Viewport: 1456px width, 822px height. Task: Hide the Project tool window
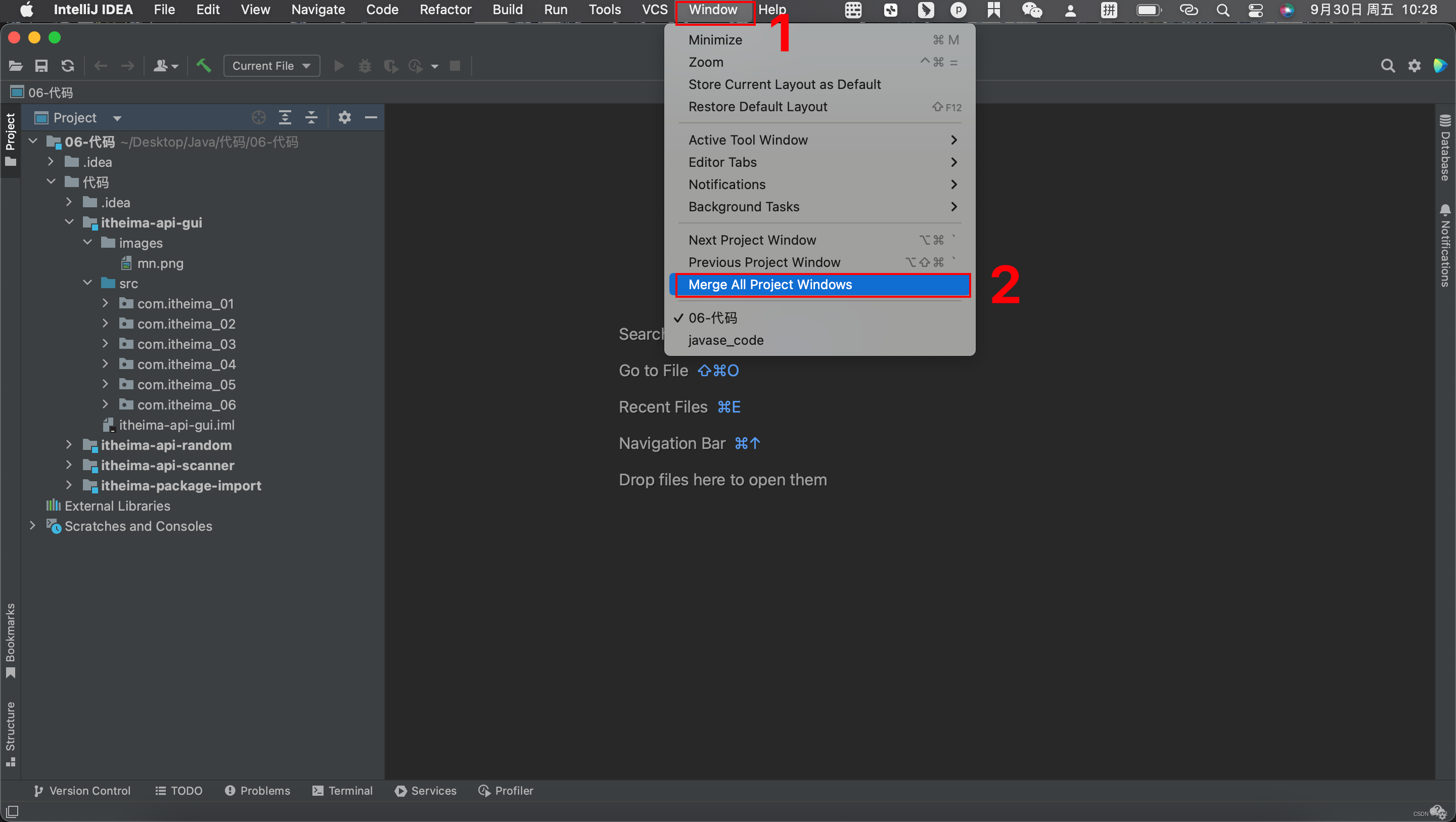point(371,118)
